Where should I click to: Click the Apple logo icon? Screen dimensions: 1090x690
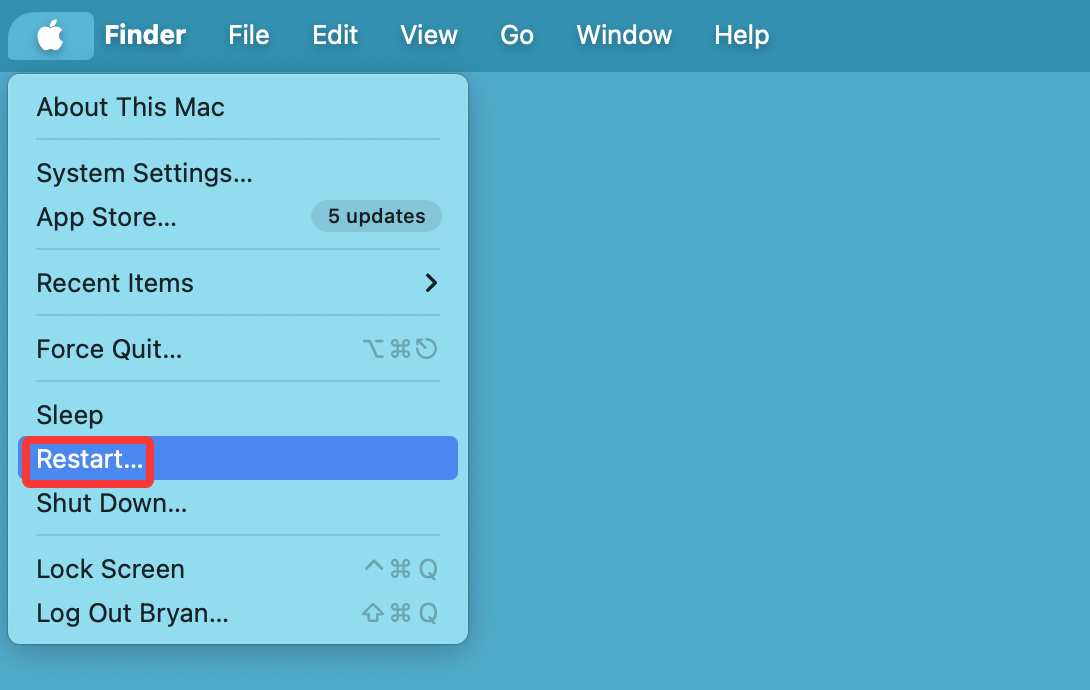[50, 35]
